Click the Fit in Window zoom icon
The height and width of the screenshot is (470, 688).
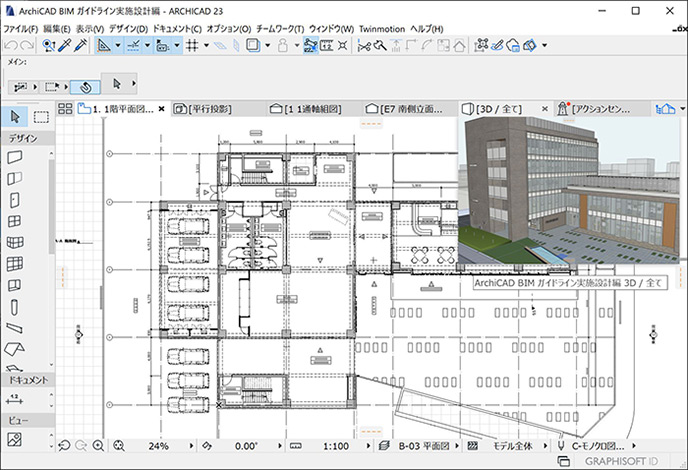(x=119, y=446)
